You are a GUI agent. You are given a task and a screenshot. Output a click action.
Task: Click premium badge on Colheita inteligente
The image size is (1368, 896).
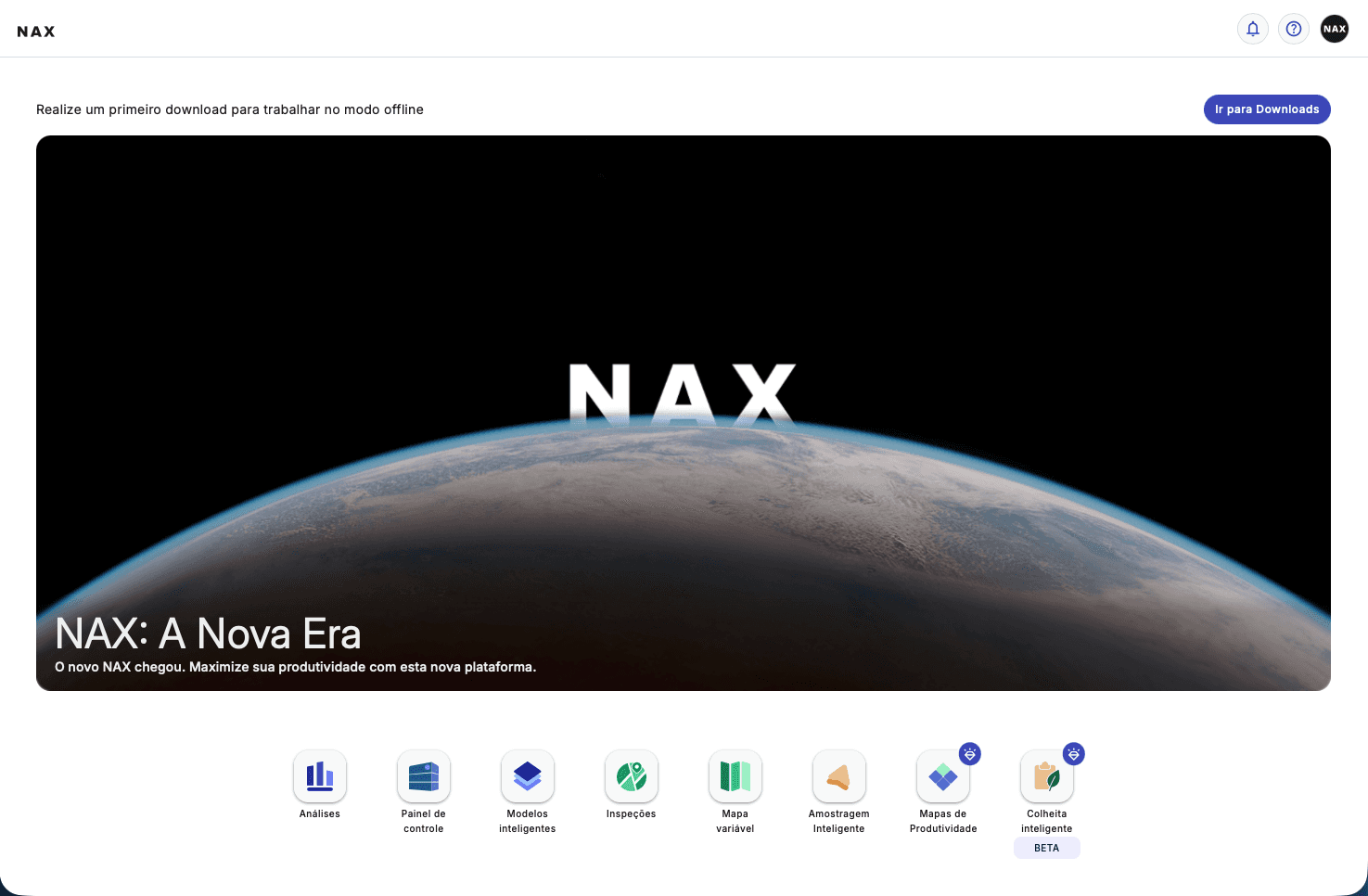tap(1074, 754)
